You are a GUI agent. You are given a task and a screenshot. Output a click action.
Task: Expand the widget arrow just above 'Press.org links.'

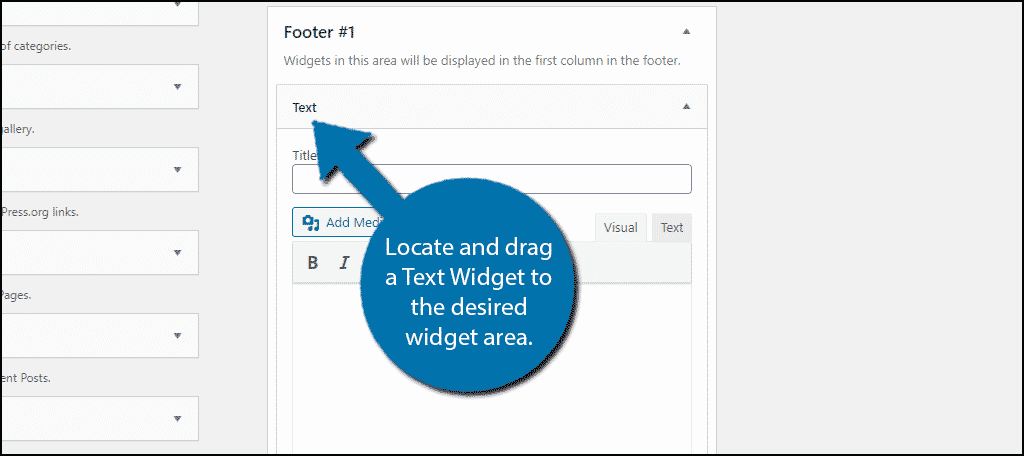click(x=177, y=170)
